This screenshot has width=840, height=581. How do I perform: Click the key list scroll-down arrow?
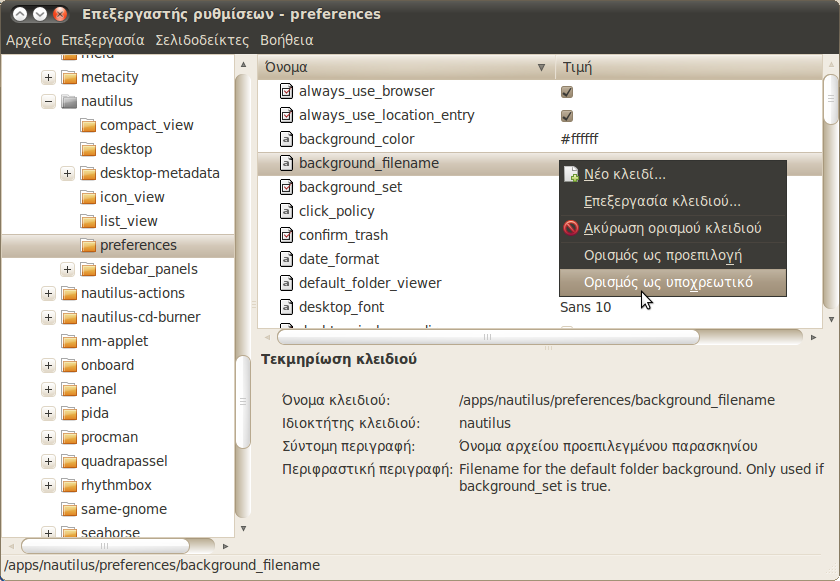[x=831, y=320]
